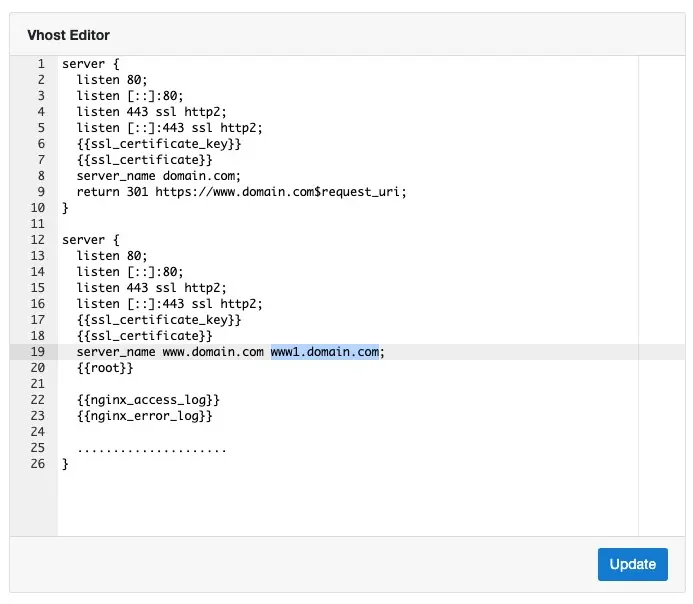Click {{ssl_certificate}} on line 7

tap(145, 160)
